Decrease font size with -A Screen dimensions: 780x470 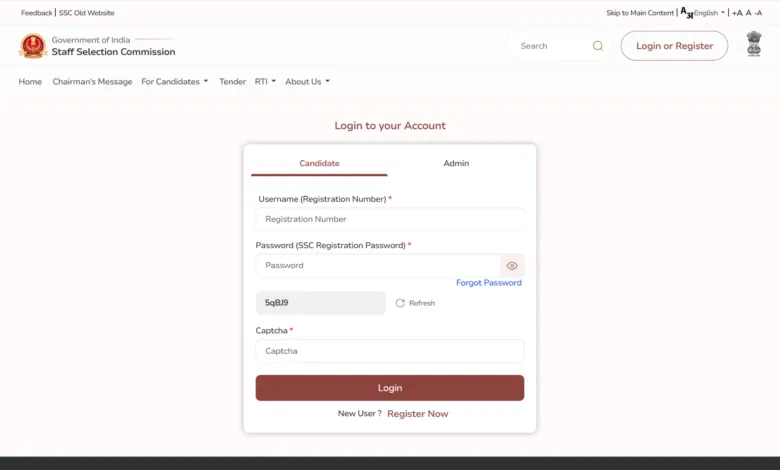(x=758, y=13)
